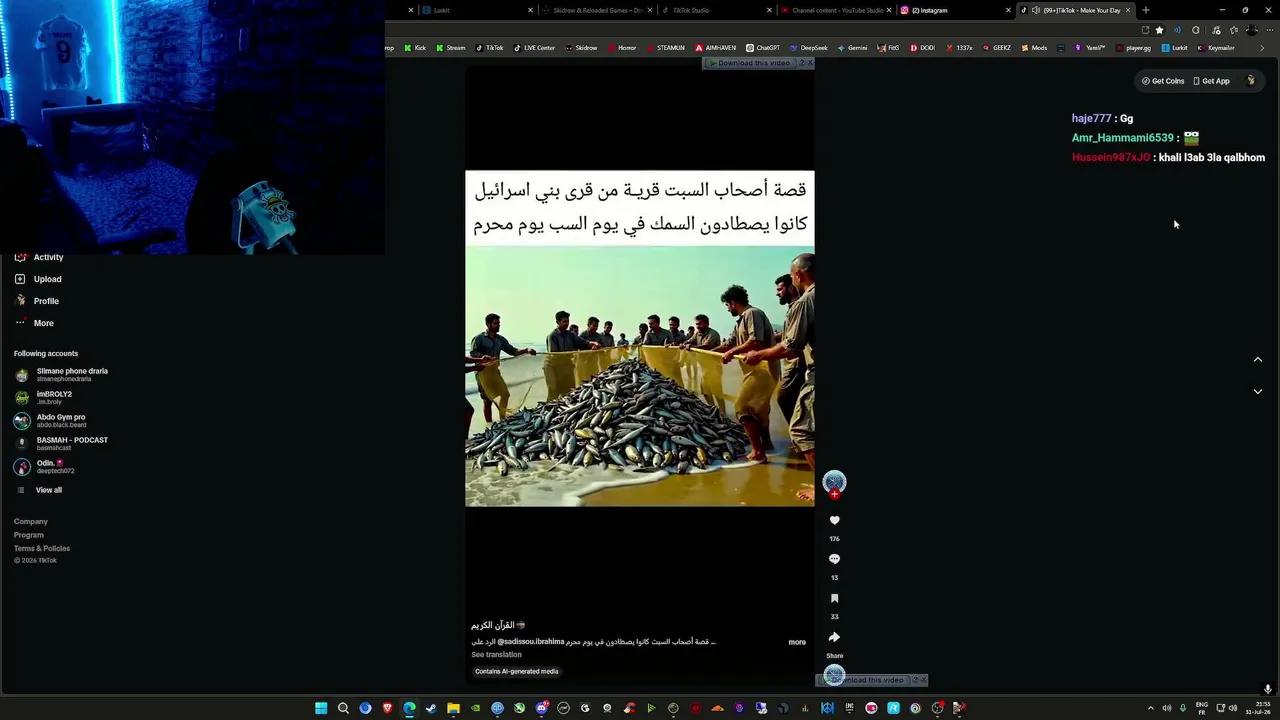Image resolution: width=1280 pixels, height=720 pixels.
Task: Open Activity in TikTok sidebar
Action: [x=40, y=257]
